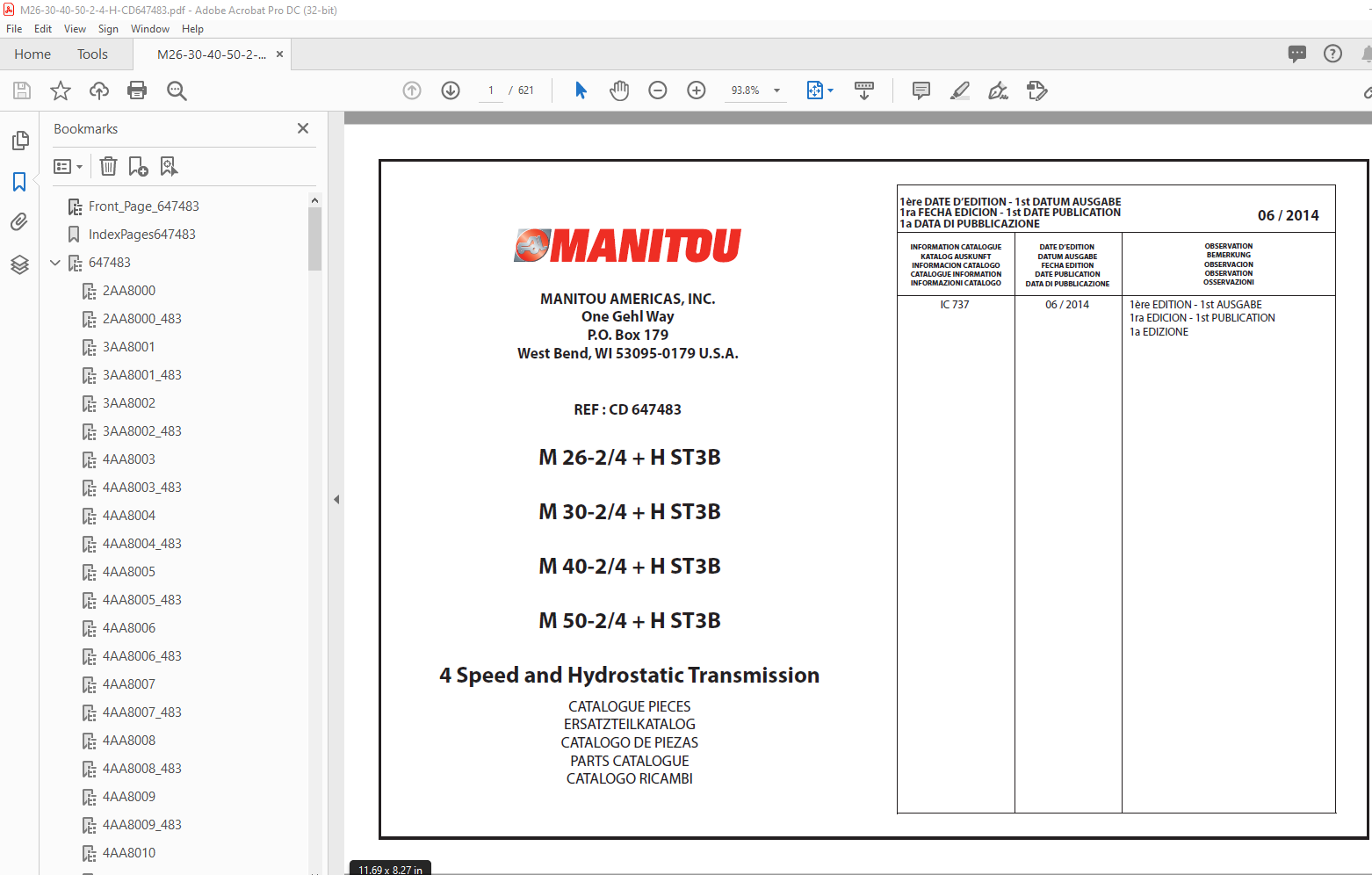Open the File menu

coord(14,29)
